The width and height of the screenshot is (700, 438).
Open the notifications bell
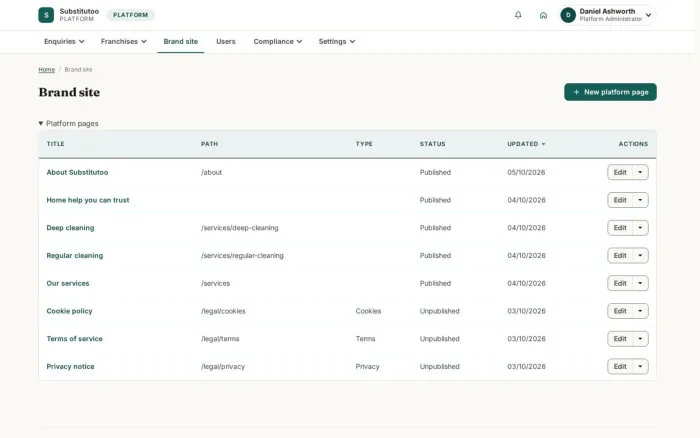[518, 15]
